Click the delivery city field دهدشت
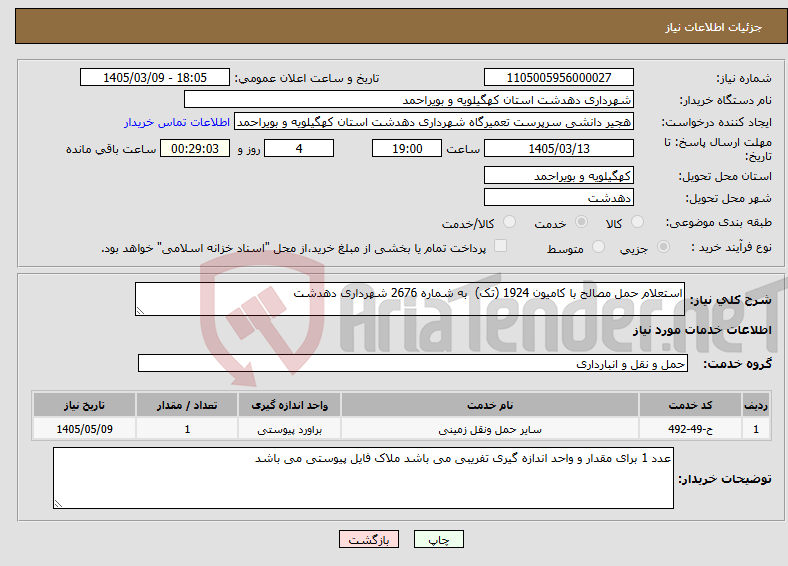The width and height of the screenshot is (788, 566). [x=559, y=197]
